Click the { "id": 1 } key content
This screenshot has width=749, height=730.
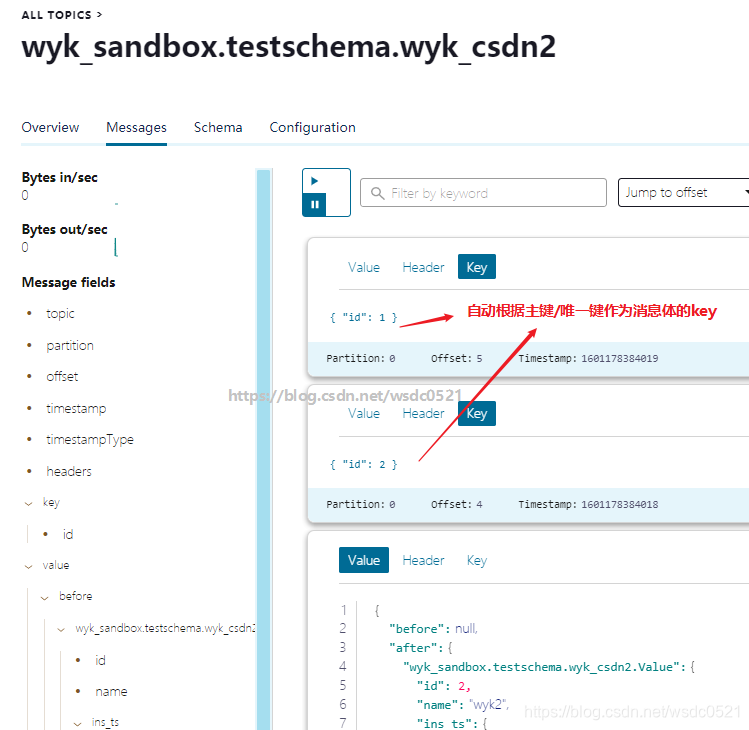364,318
